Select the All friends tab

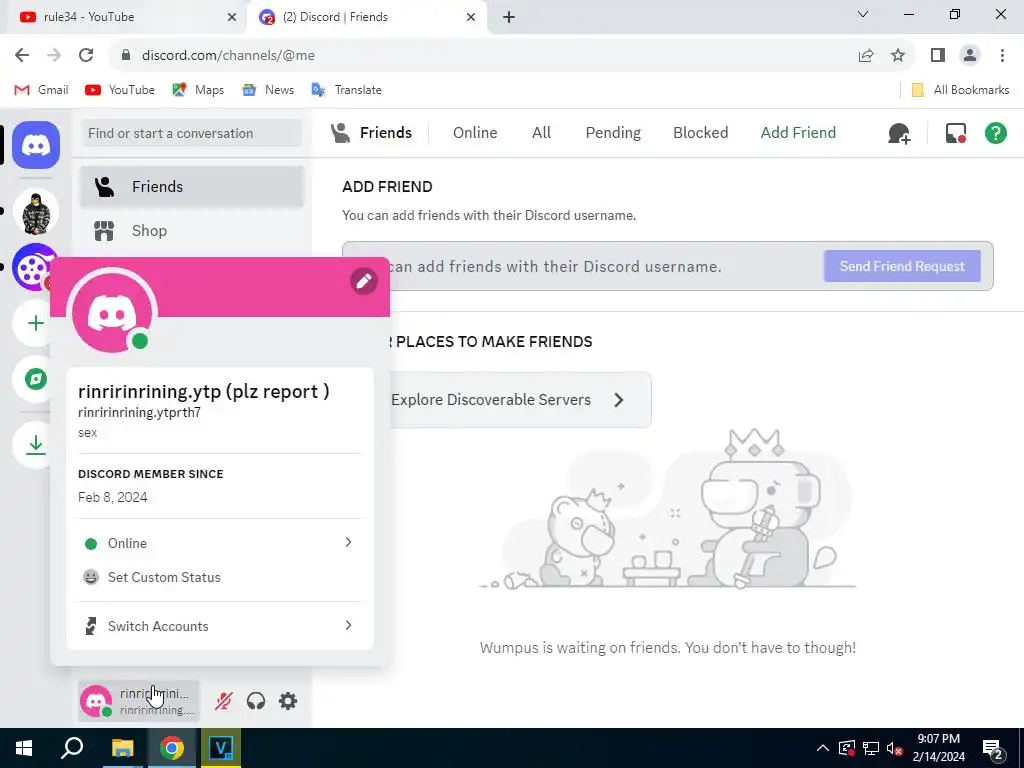541,133
